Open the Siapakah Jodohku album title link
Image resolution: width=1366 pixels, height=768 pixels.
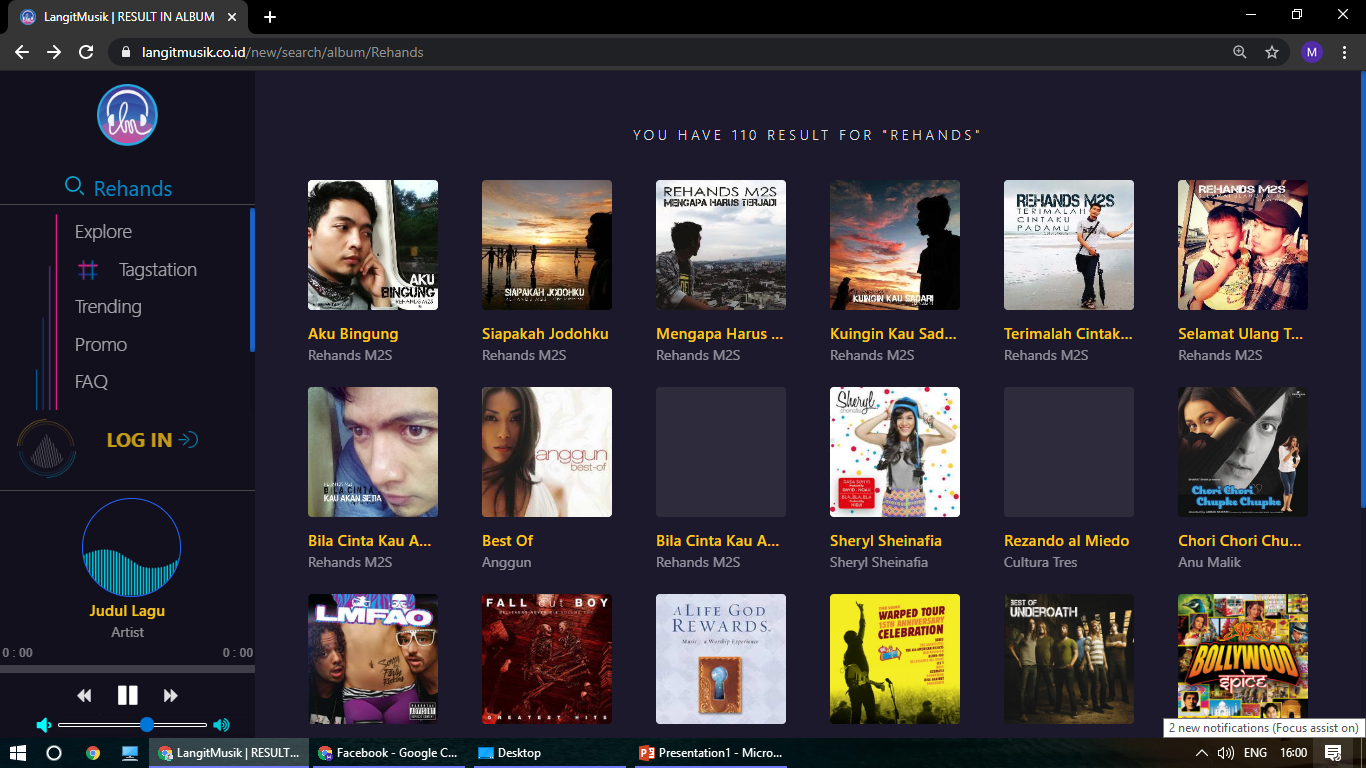[x=545, y=334]
